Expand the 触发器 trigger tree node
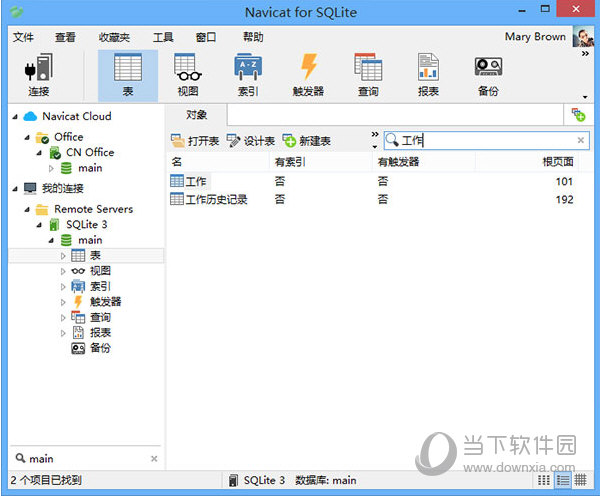 click(x=63, y=302)
